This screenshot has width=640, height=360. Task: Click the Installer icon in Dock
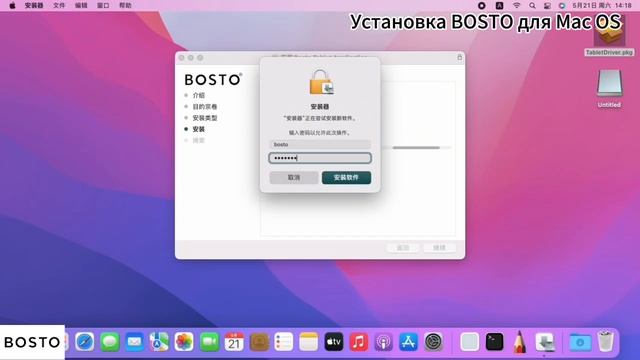(545, 342)
